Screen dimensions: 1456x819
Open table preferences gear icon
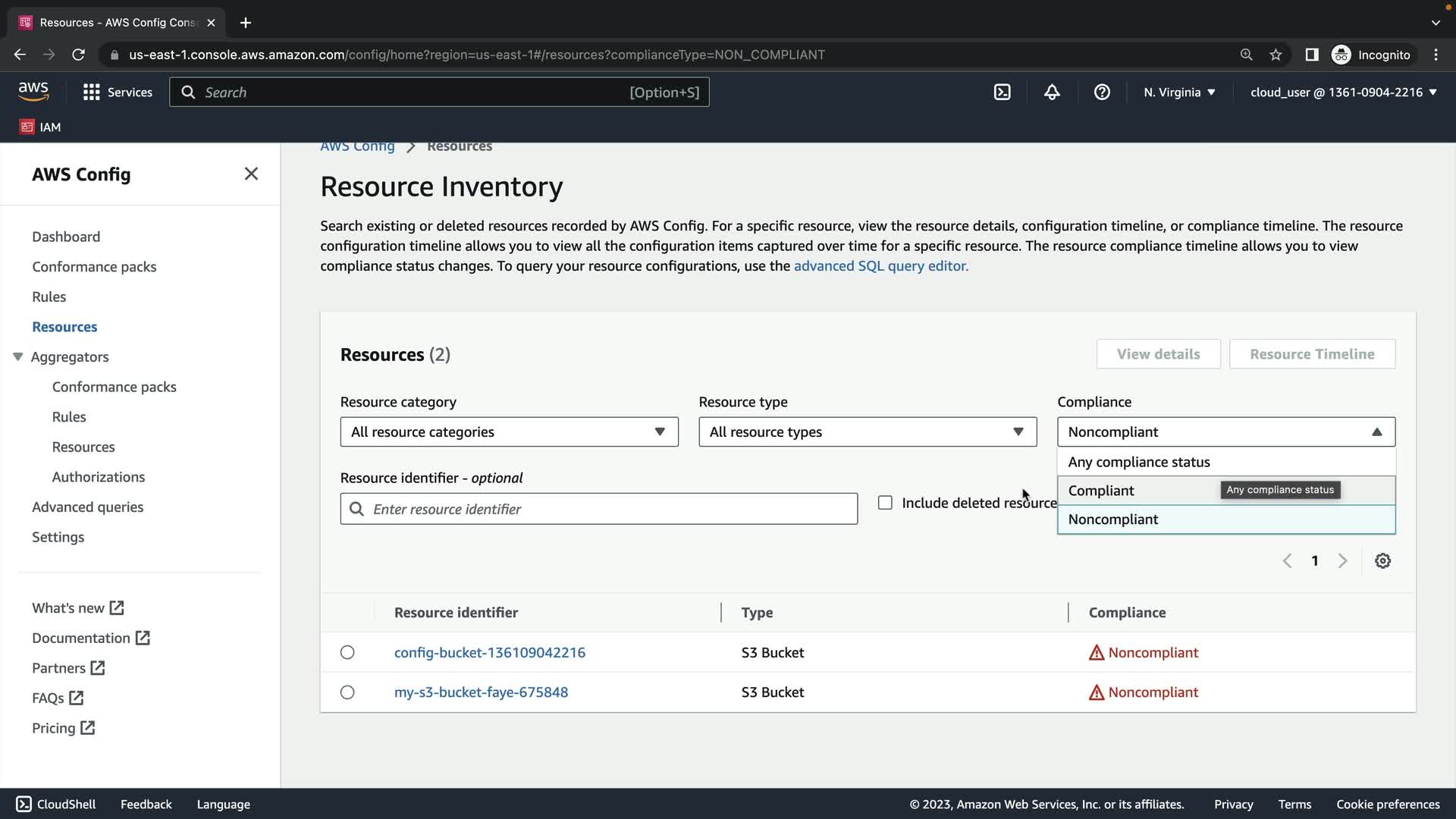[1382, 561]
